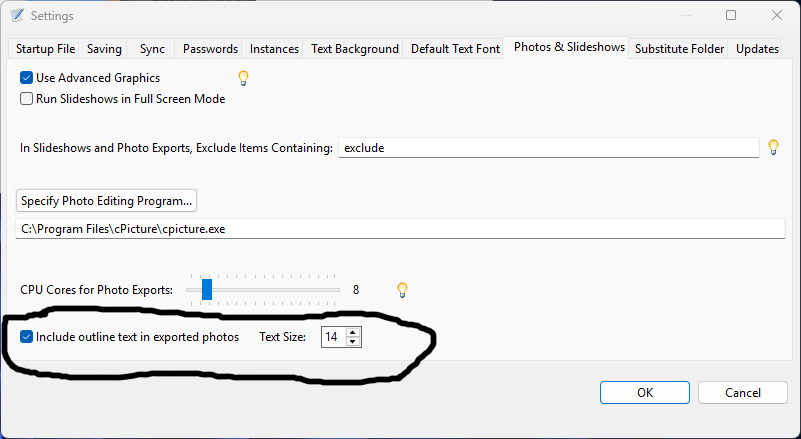Enable Run Slideshows in Full Screen Mode
801x439 pixels.
tap(27, 99)
